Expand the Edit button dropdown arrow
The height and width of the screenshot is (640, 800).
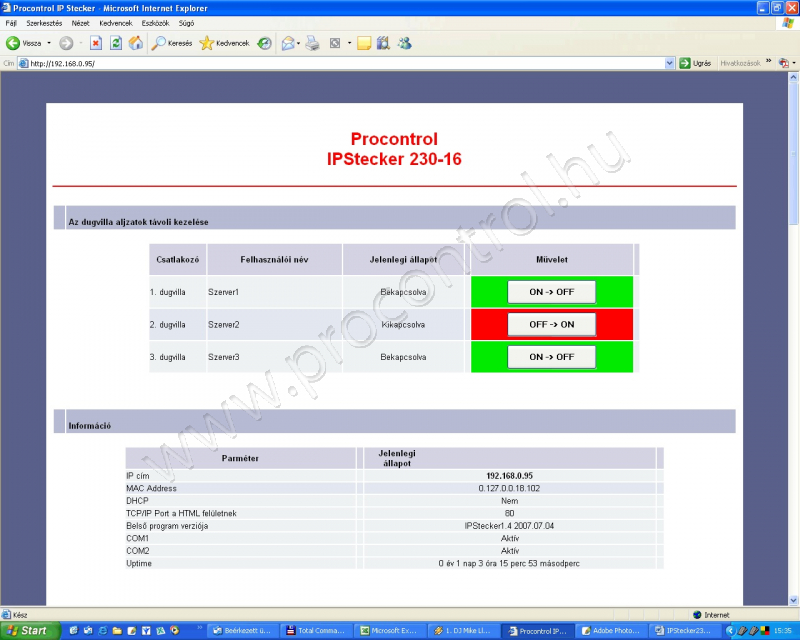pos(349,43)
